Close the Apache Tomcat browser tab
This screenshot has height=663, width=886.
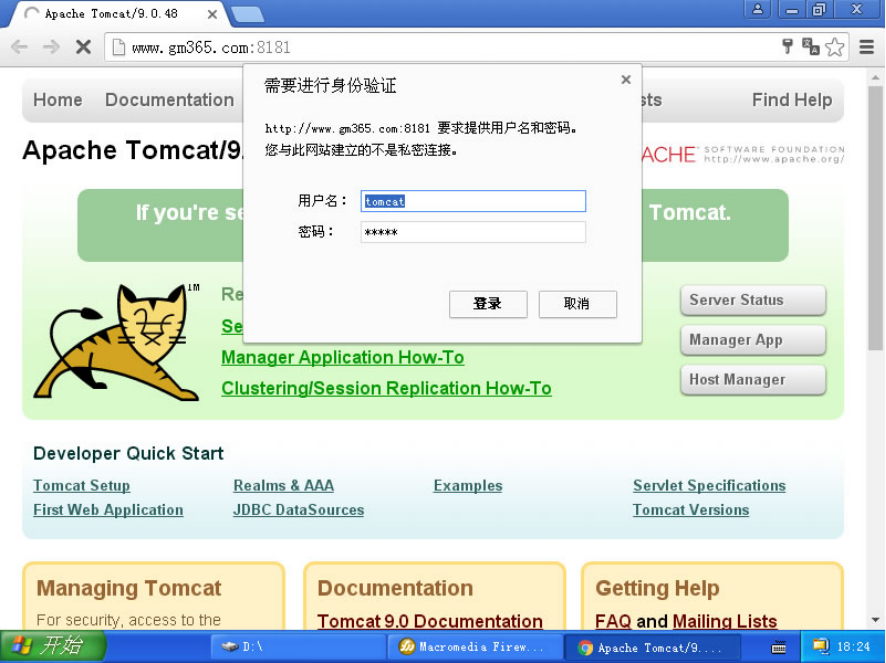pos(212,14)
